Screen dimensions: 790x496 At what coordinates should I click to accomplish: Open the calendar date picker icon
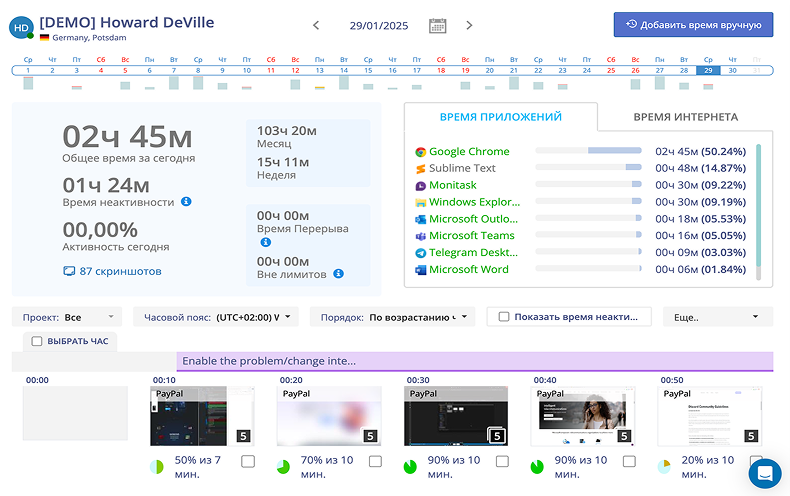point(437,26)
